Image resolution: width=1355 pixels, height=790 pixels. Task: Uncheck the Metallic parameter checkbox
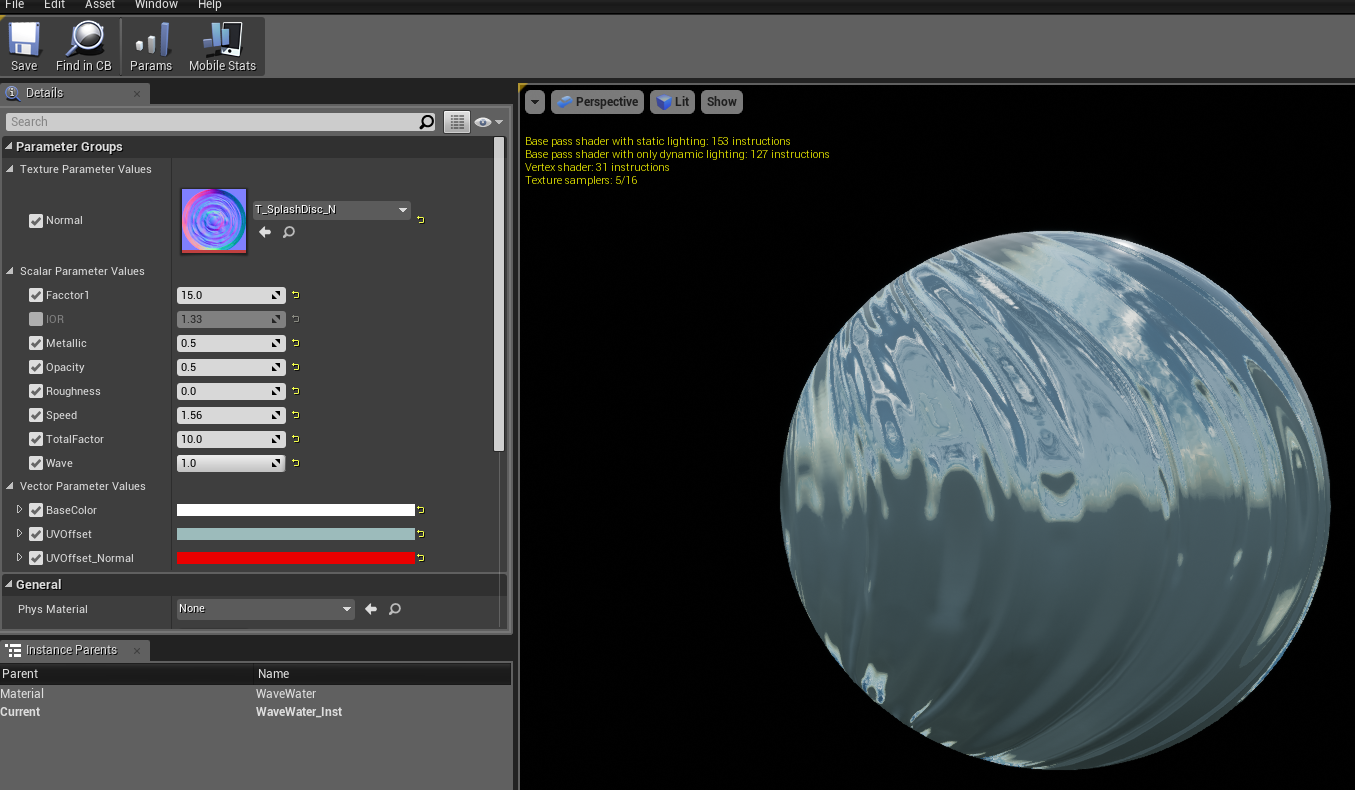pos(36,343)
